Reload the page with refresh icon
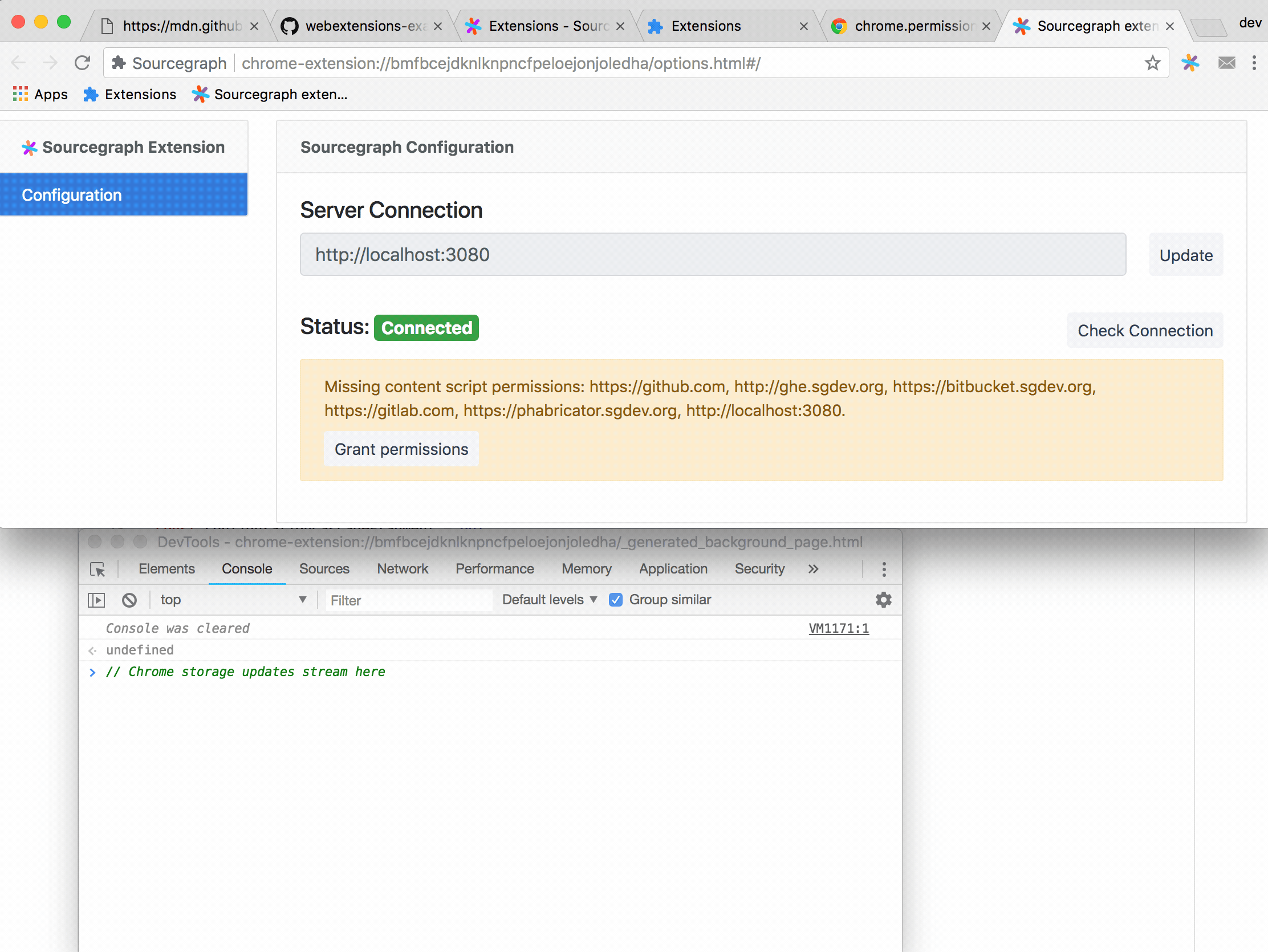 [83, 63]
